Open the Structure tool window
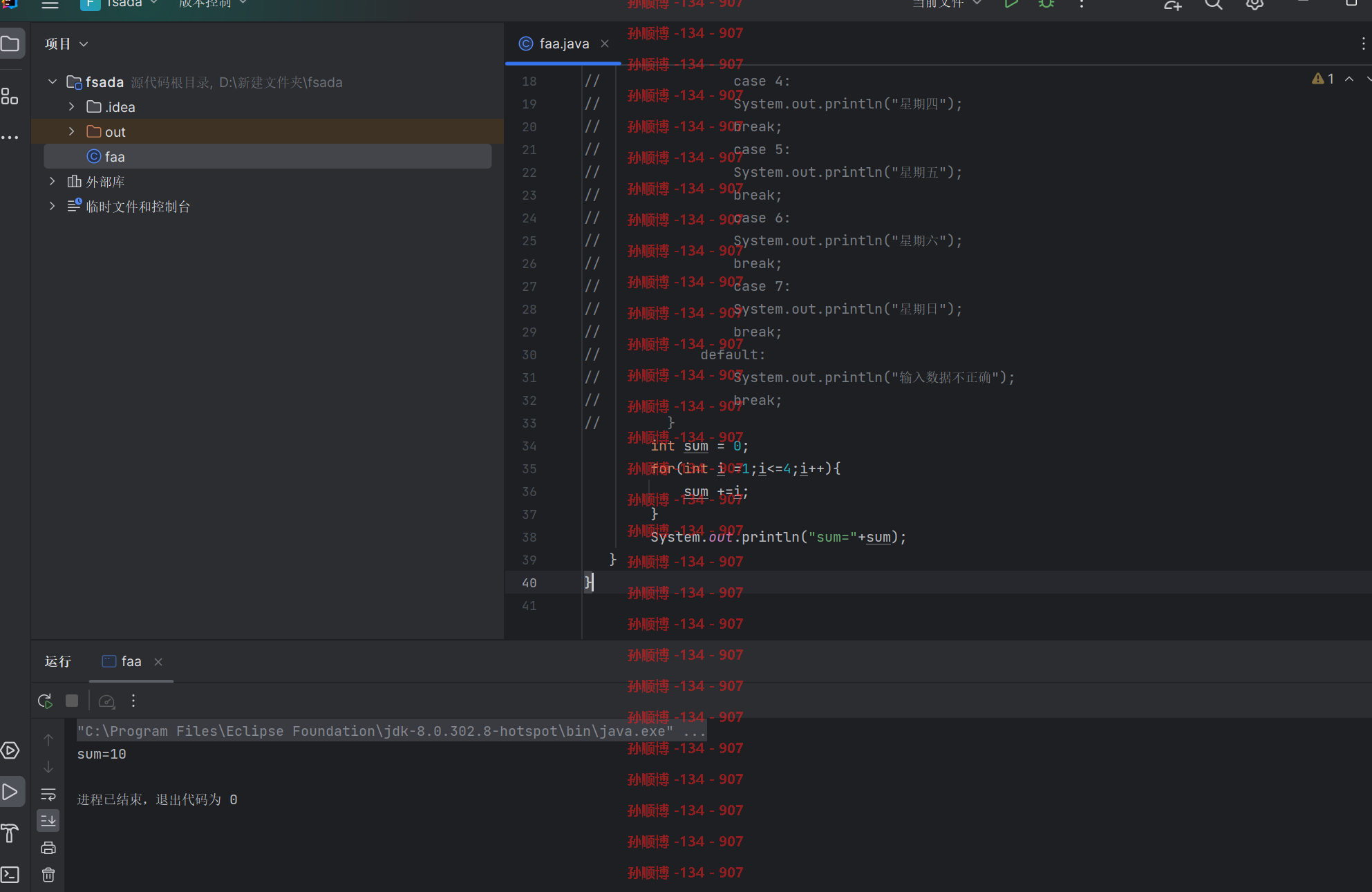The width and height of the screenshot is (1372, 892). tap(10, 96)
